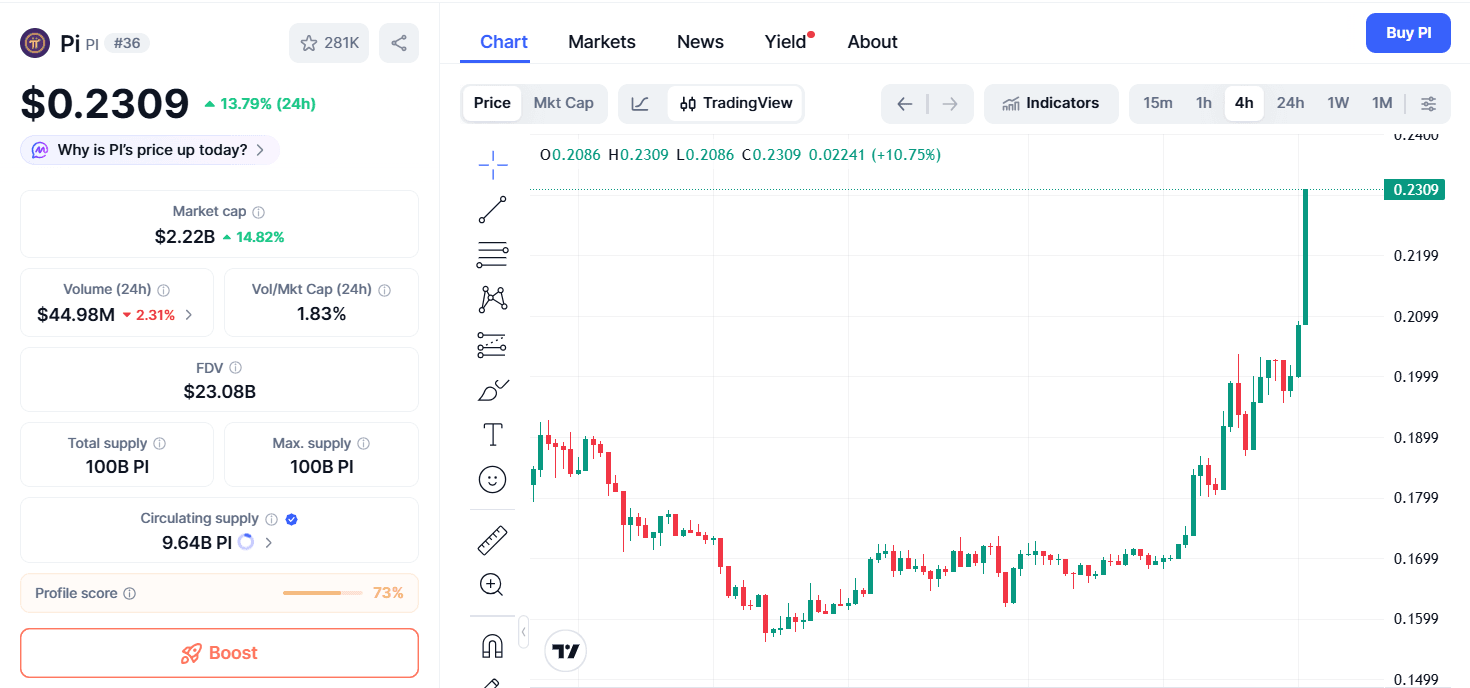Open the Markets tab
Image resolution: width=1470 pixels, height=688 pixels.
click(x=601, y=42)
